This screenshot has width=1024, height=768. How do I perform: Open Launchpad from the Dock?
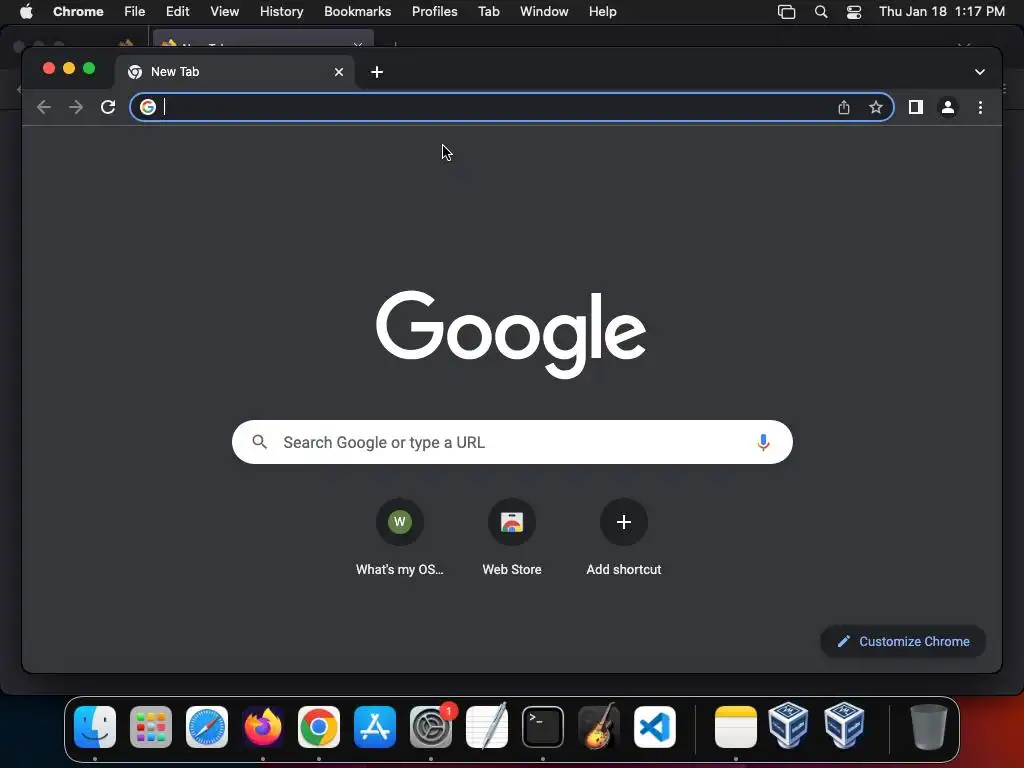151,727
